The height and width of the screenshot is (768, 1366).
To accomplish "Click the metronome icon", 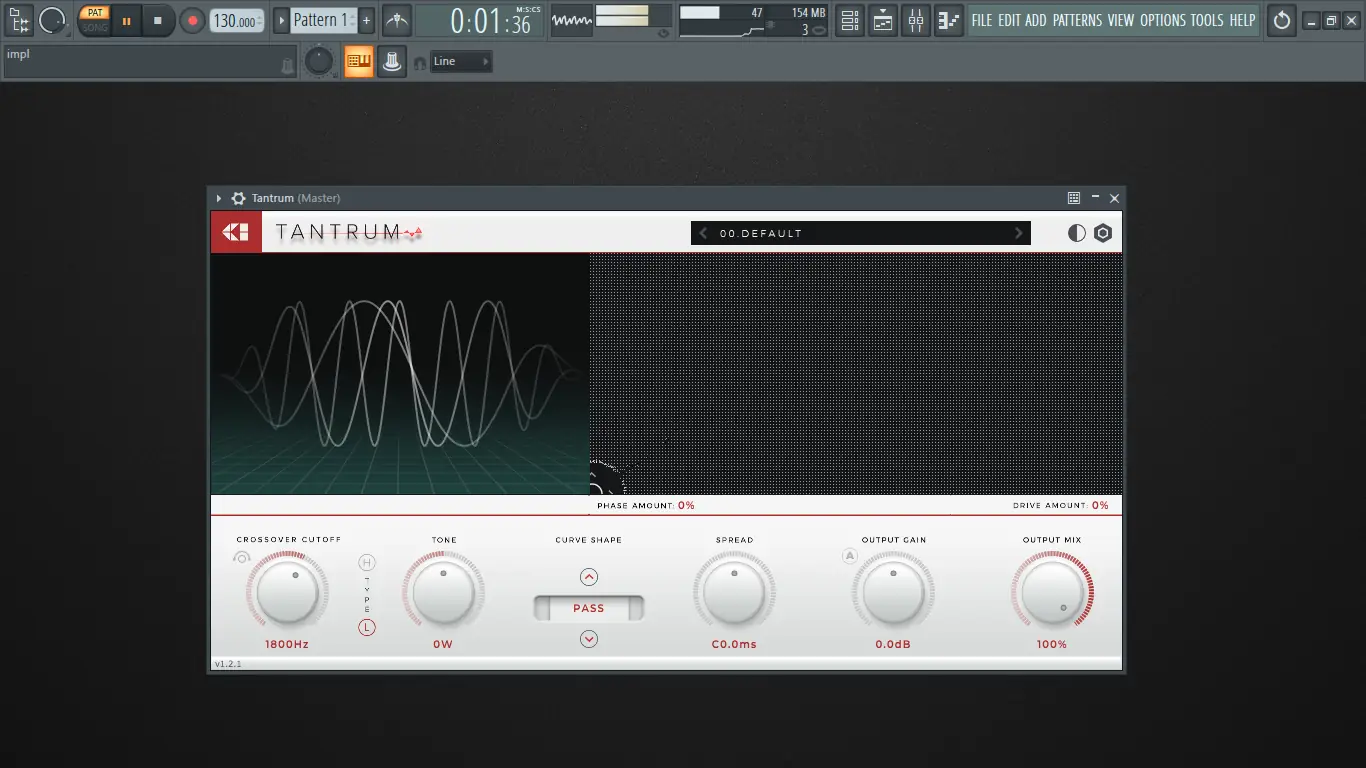I will [x=397, y=20].
